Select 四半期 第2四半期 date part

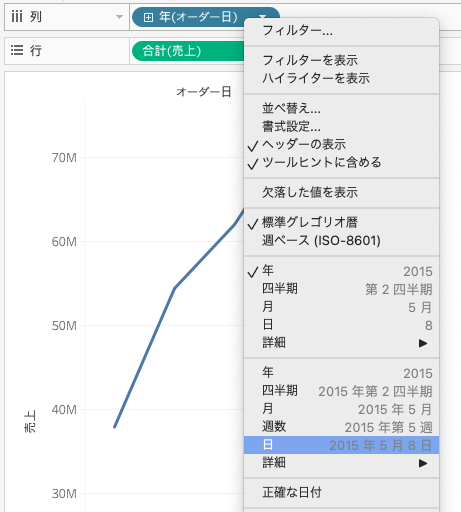[x=341, y=289]
